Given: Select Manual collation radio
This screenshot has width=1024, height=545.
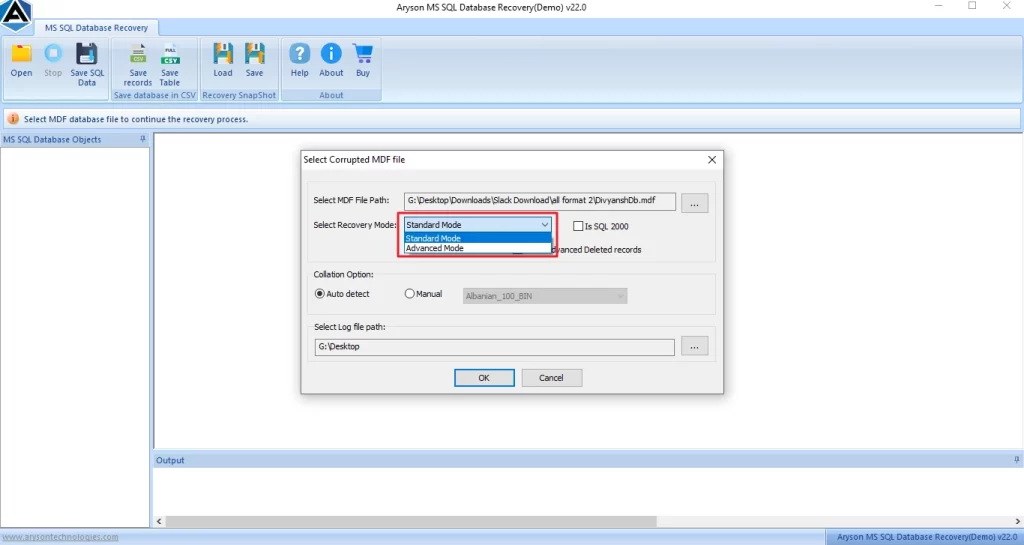Looking at the screenshot, I should pos(409,294).
